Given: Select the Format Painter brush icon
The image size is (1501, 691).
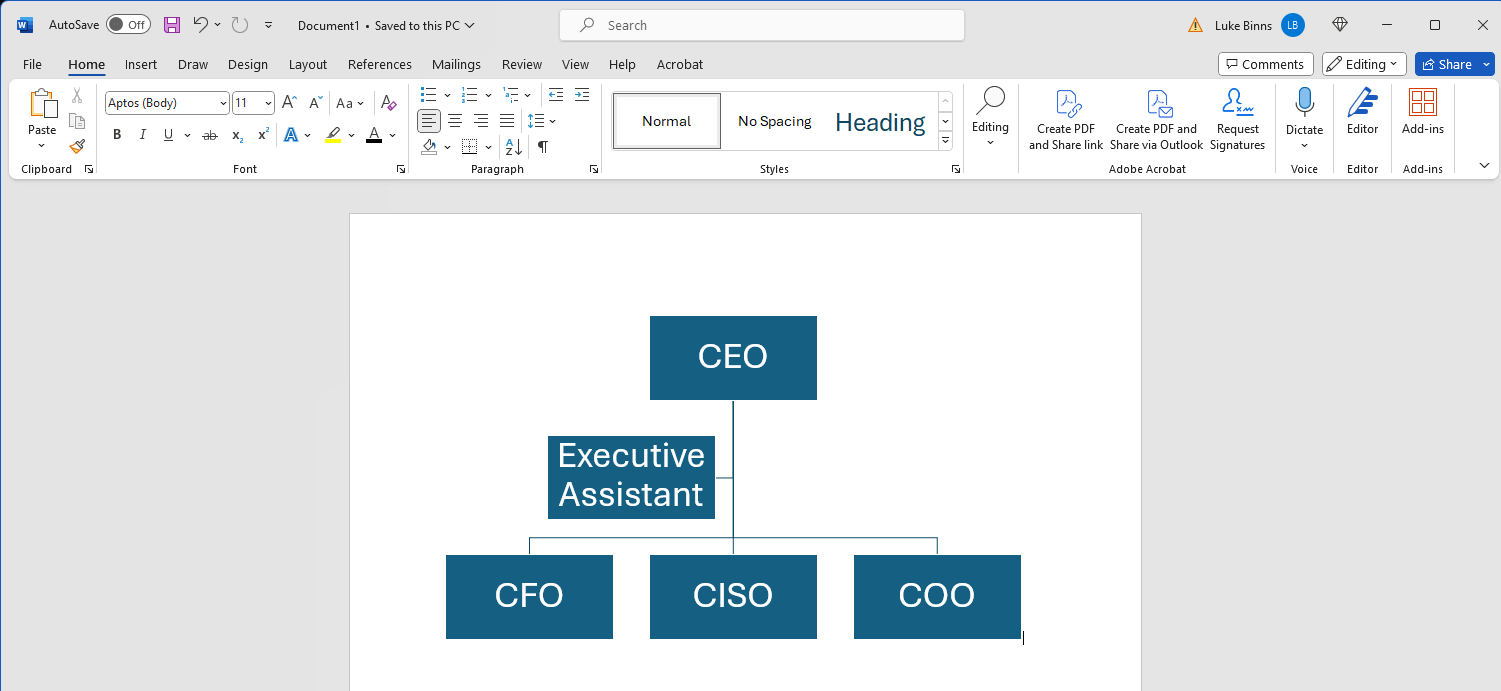Looking at the screenshot, I should point(77,146).
